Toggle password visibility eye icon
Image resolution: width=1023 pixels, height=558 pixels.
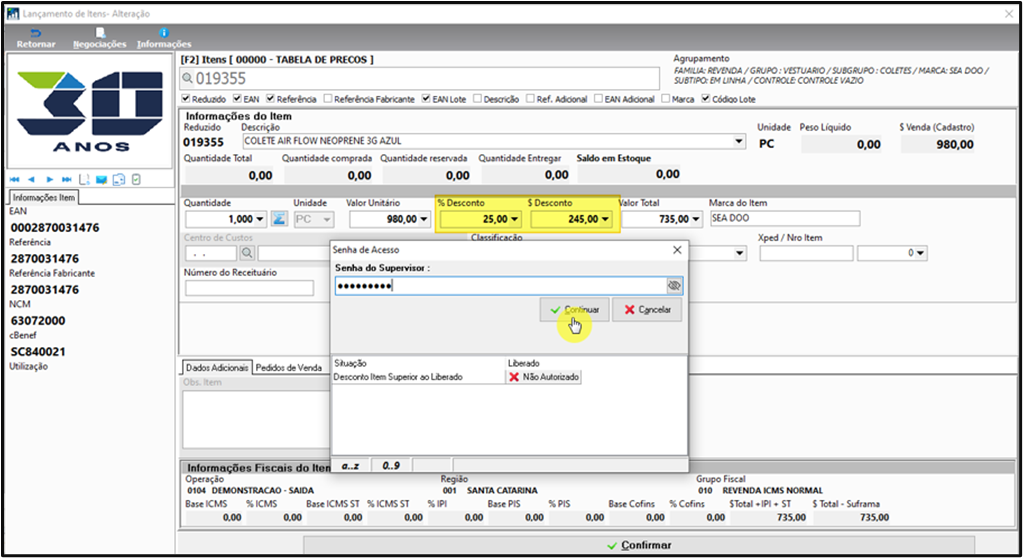point(674,286)
